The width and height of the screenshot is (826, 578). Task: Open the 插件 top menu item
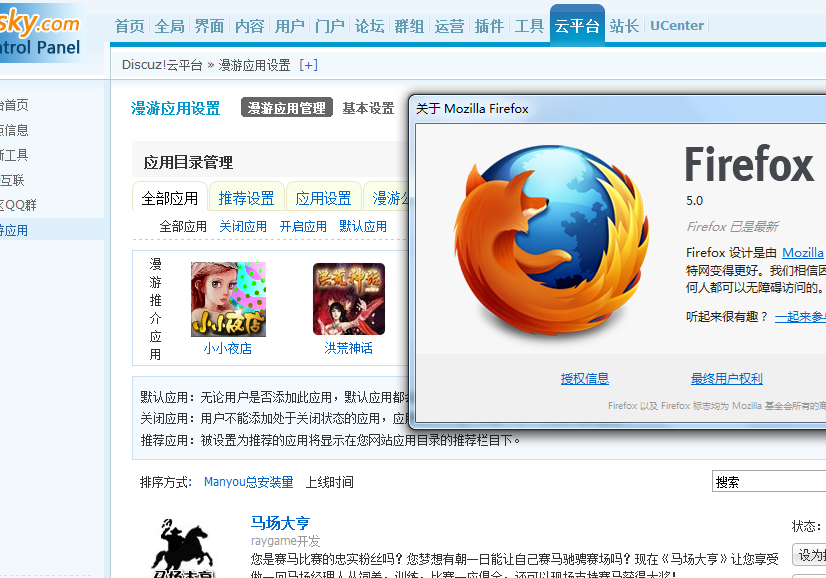489,26
